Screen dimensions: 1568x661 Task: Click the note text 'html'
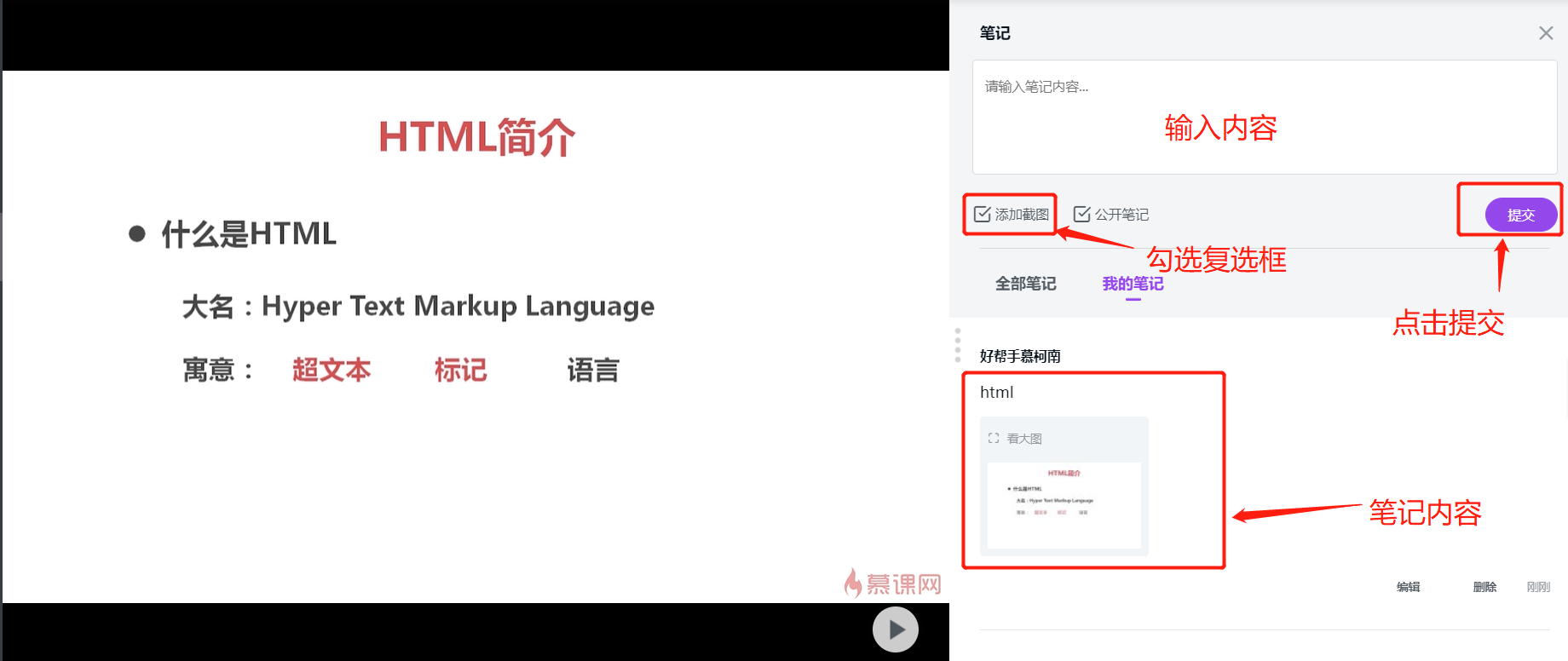click(x=996, y=392)
